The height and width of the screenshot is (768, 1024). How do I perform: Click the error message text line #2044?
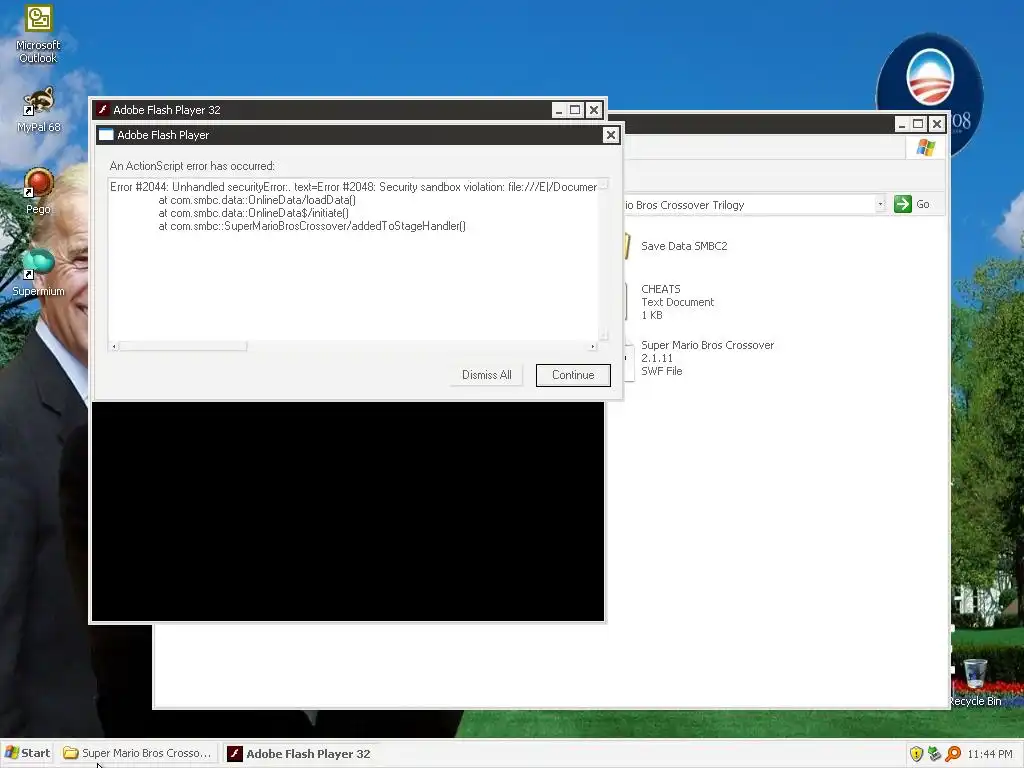353,187
